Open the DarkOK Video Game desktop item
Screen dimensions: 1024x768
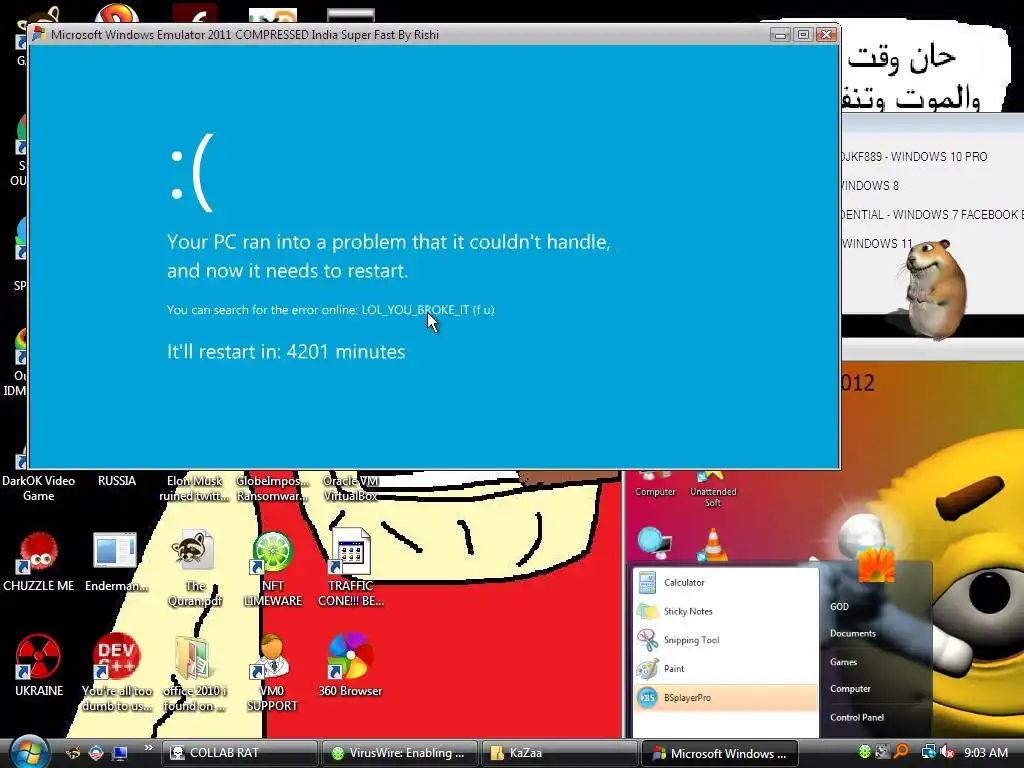39,488
